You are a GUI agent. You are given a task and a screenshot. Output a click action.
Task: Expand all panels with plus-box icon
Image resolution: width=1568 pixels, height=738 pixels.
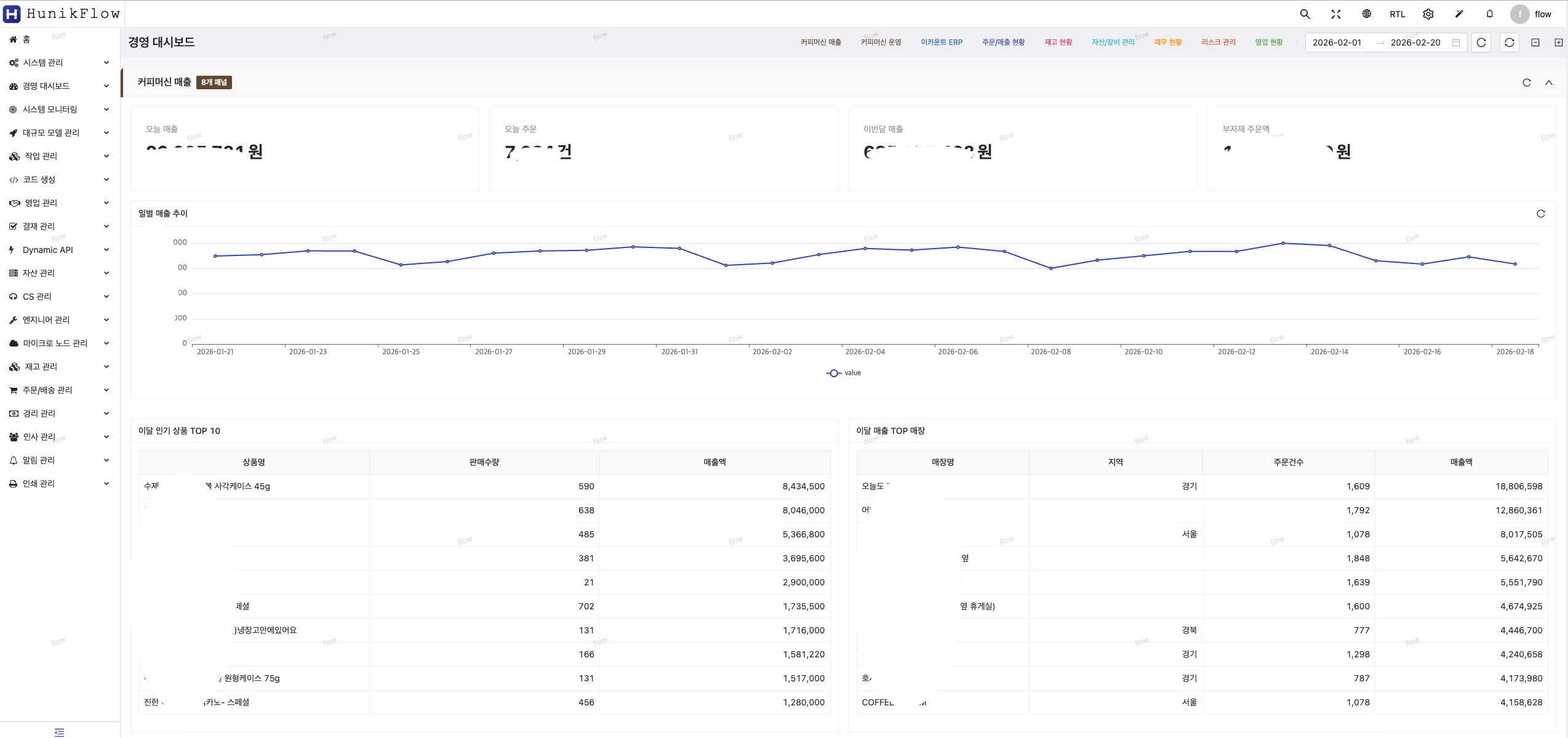[1559, 42]
